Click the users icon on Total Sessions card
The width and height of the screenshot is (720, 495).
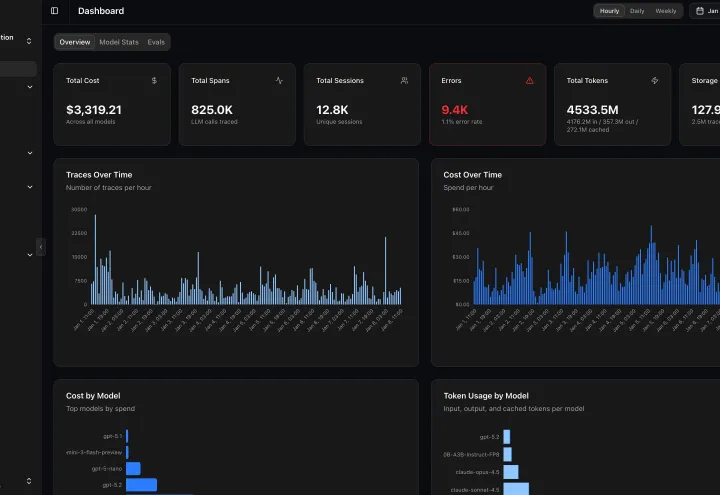point(404,80)
